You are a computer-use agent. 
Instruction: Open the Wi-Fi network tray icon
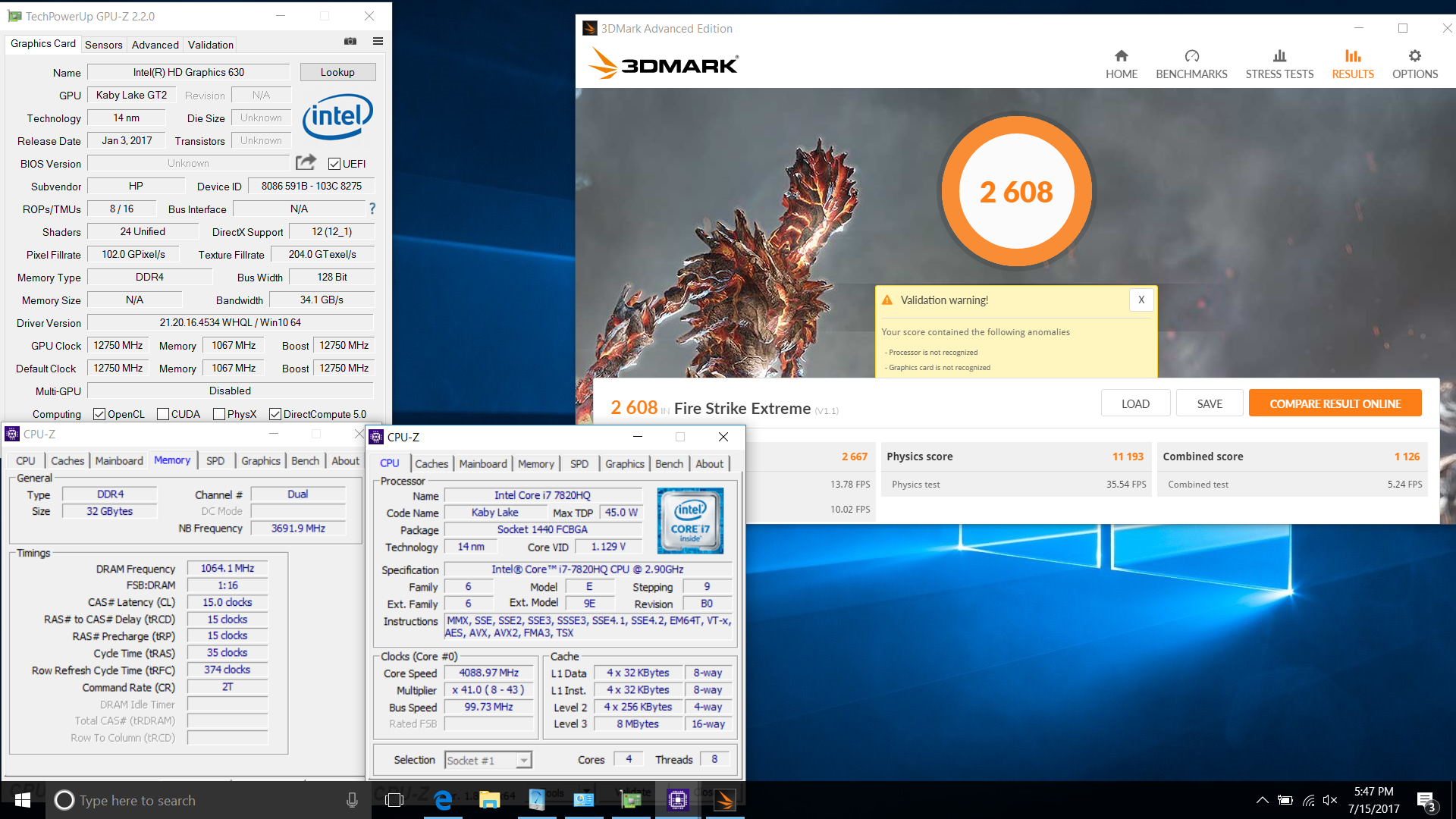point(1308,800)
